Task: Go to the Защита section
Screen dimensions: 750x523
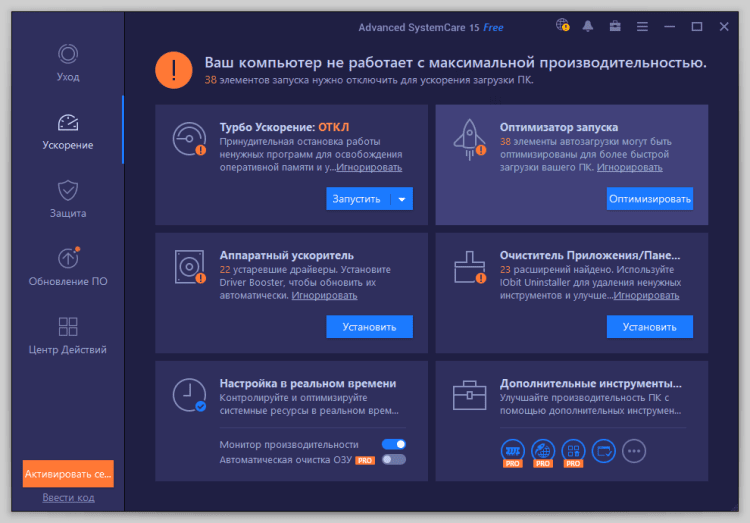Action: [x=68, y=200]
